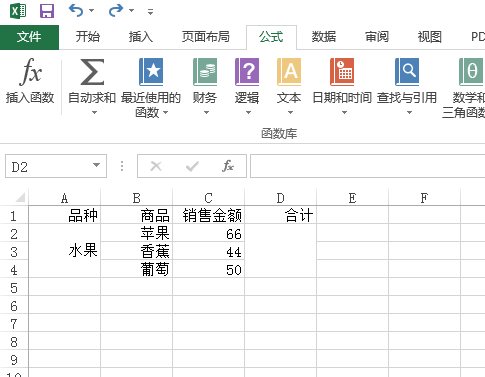Viewport: 485px width, 377px height.
Task: Expand the 自动求和 dropdown arrow
Action: 94,113
